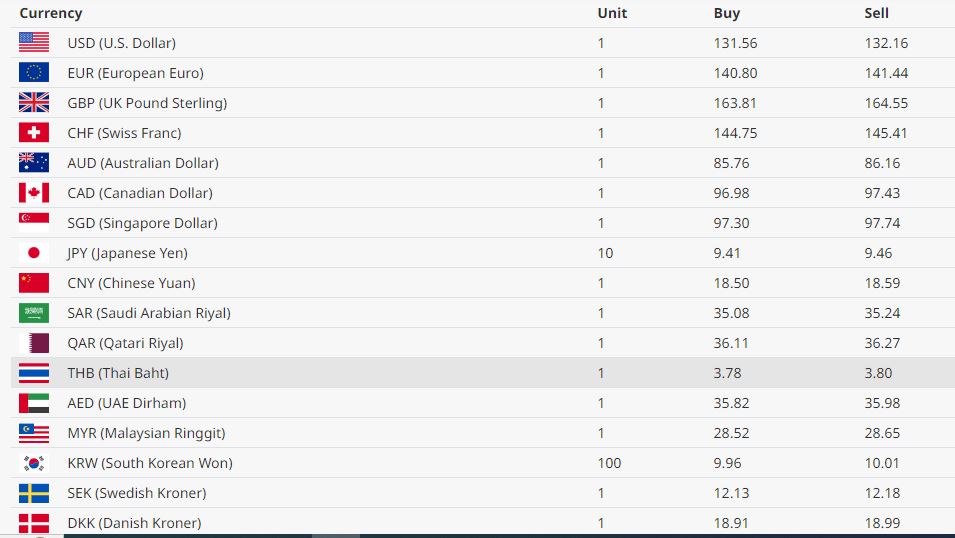Screen dimensions: 955x538
Task: Click the EUR sell rate 141.44
Action: pyautogui.click(x=884, y=73)
